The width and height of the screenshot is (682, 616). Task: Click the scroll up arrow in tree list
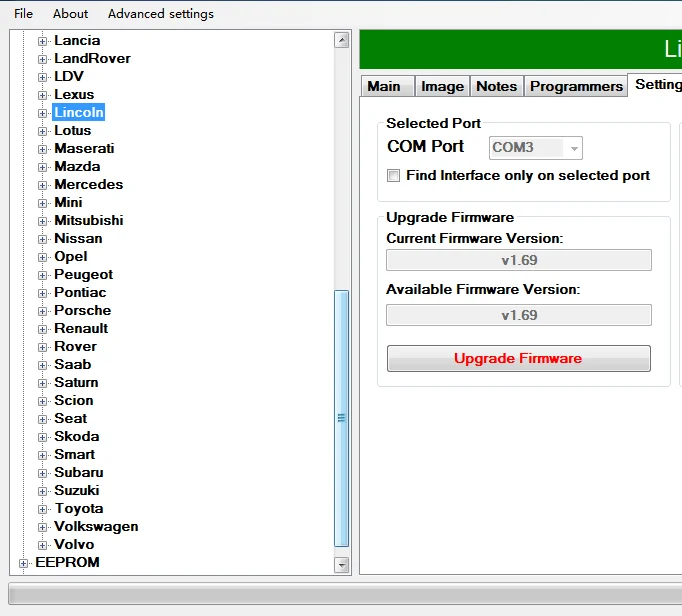click(342, 40)
